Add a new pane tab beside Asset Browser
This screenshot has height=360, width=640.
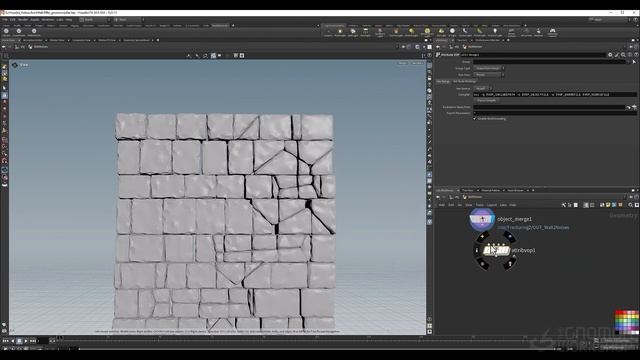click(533, 190)
